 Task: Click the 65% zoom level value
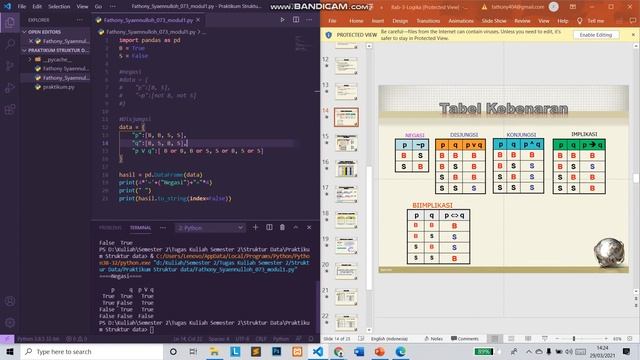pyautogui.click(x=617, y=339)
